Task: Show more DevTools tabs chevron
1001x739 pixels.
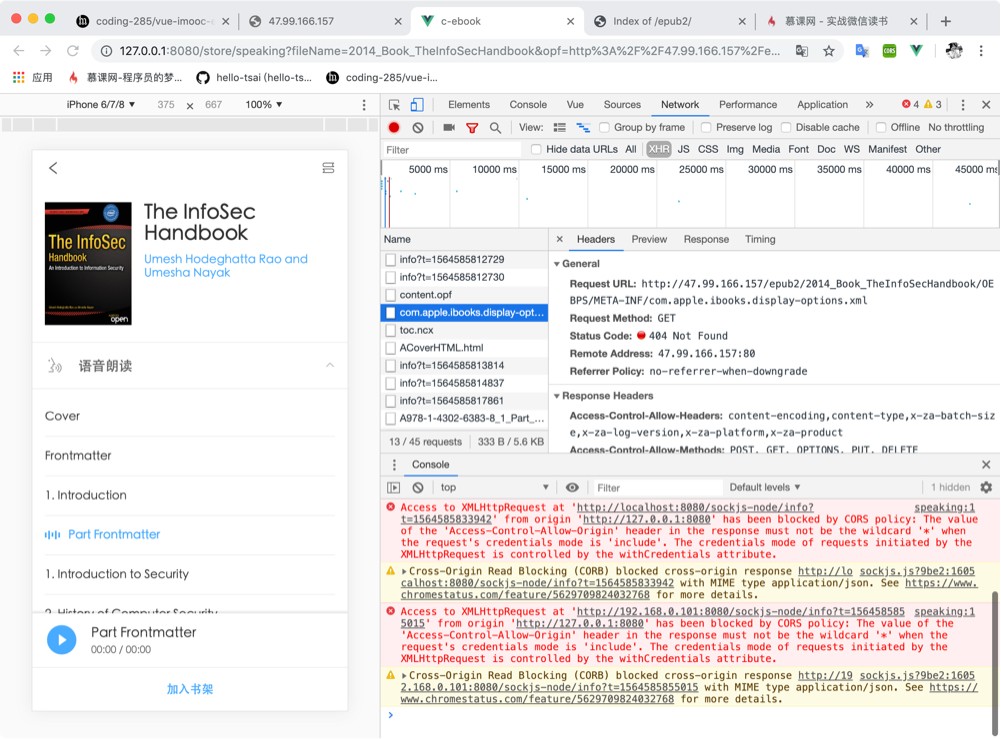Action: tap(869, 105)
